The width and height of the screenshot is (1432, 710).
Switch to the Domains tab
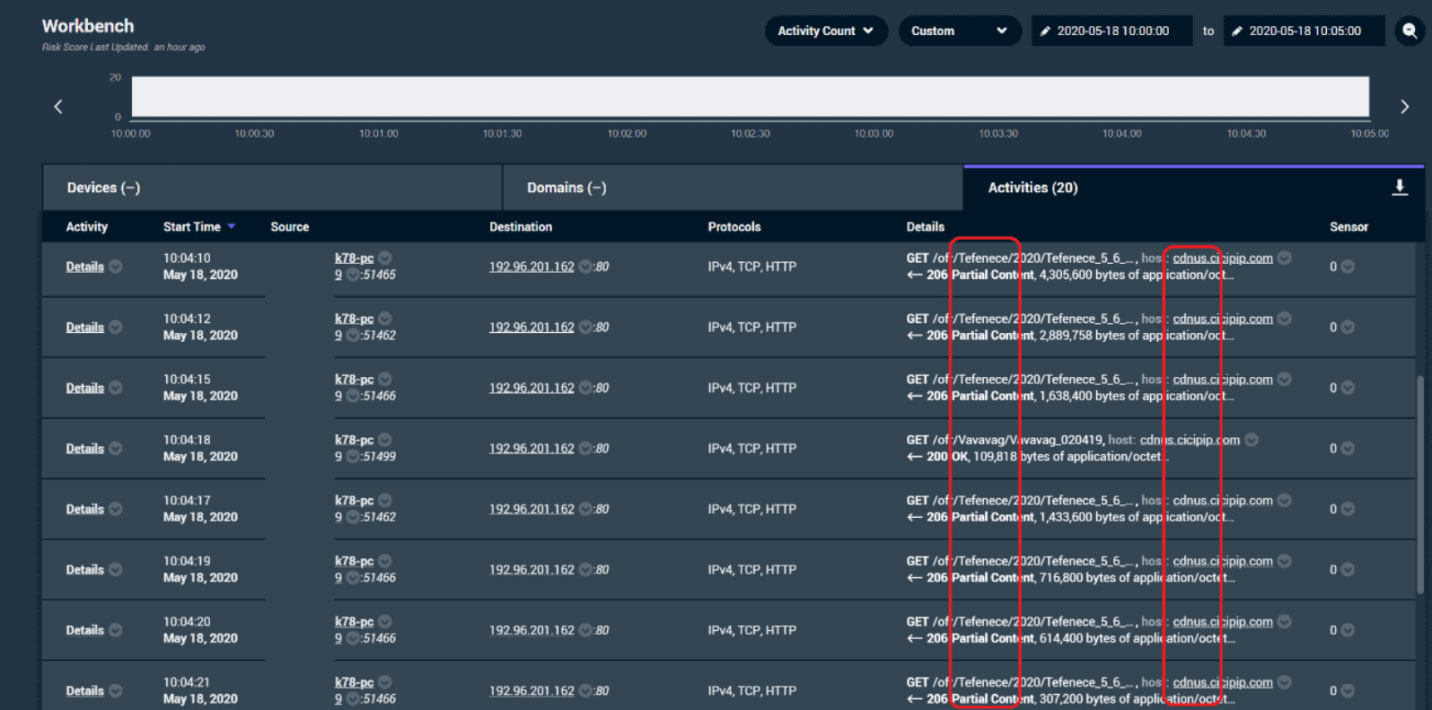click(732, 188)
